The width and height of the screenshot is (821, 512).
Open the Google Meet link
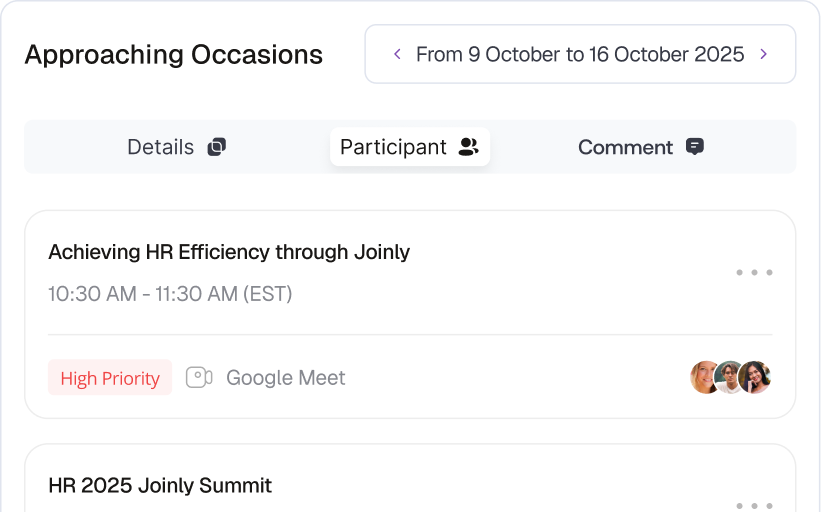coord(285,378)
